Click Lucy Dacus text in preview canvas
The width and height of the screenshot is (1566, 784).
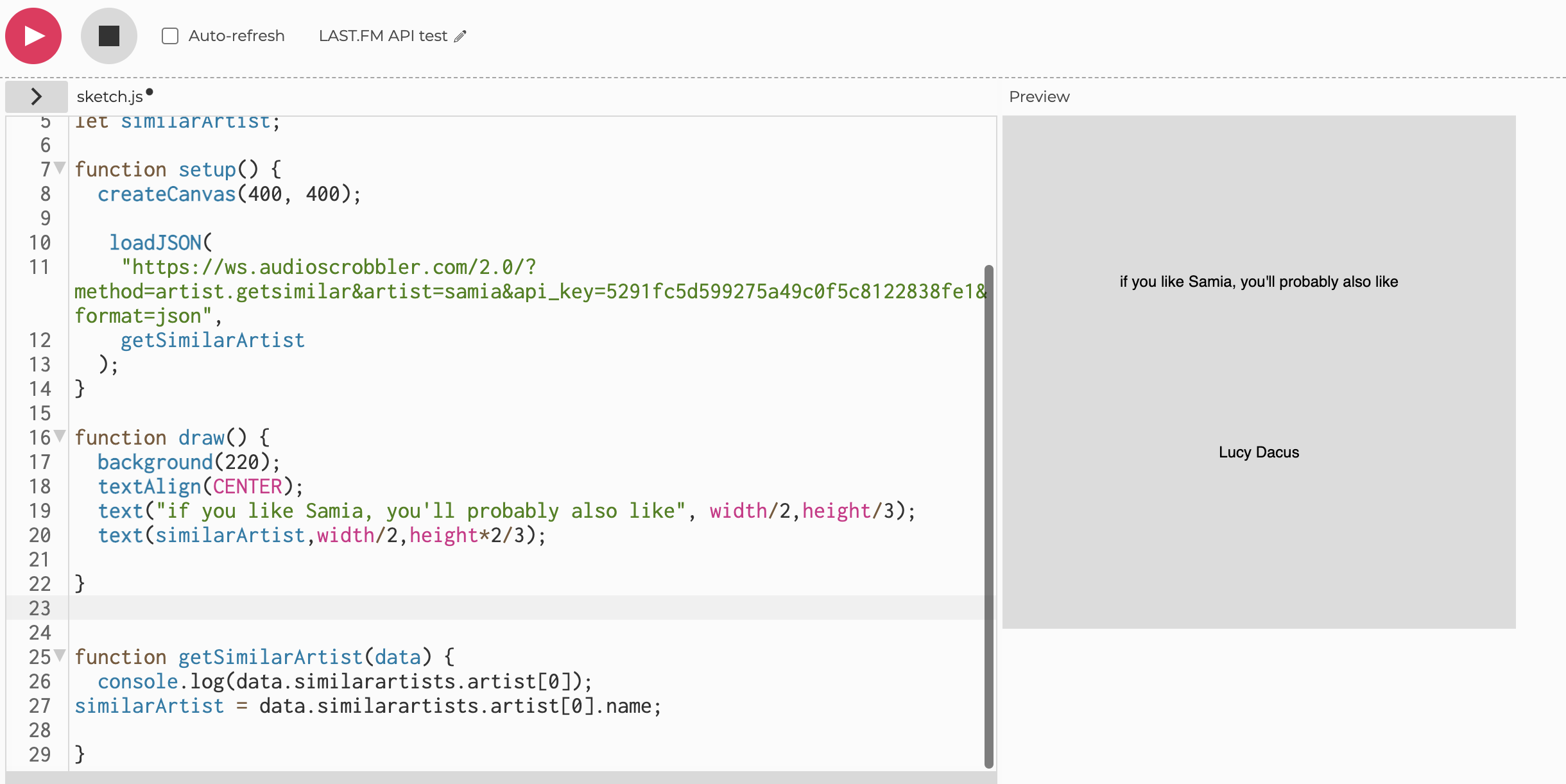click(x=1259, y=452)
